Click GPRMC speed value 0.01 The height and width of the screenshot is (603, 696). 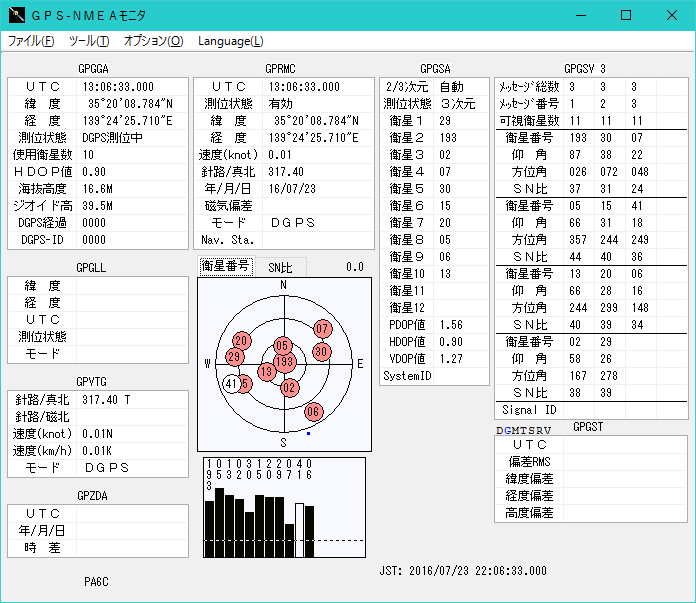point(280,155)
